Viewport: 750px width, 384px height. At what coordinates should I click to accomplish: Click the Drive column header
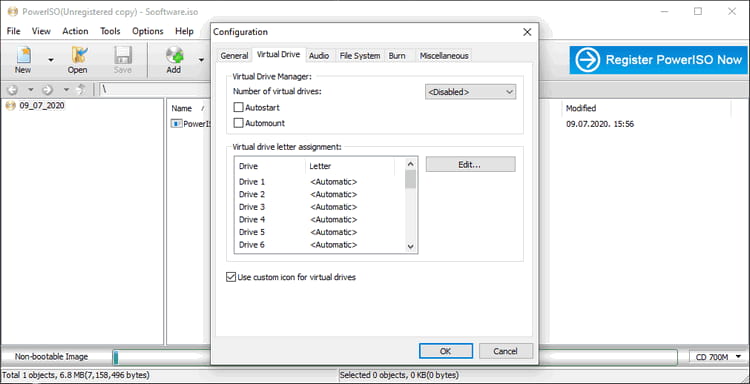270,166
